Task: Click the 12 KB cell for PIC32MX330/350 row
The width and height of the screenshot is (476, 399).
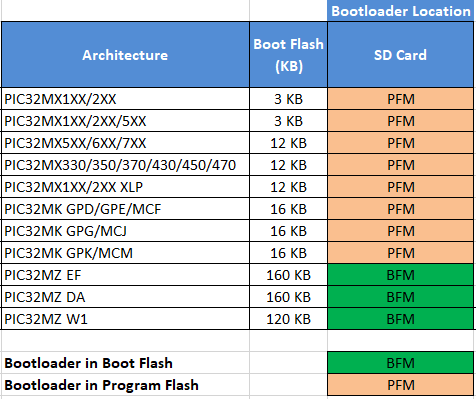Action: [x=288, y=165]
